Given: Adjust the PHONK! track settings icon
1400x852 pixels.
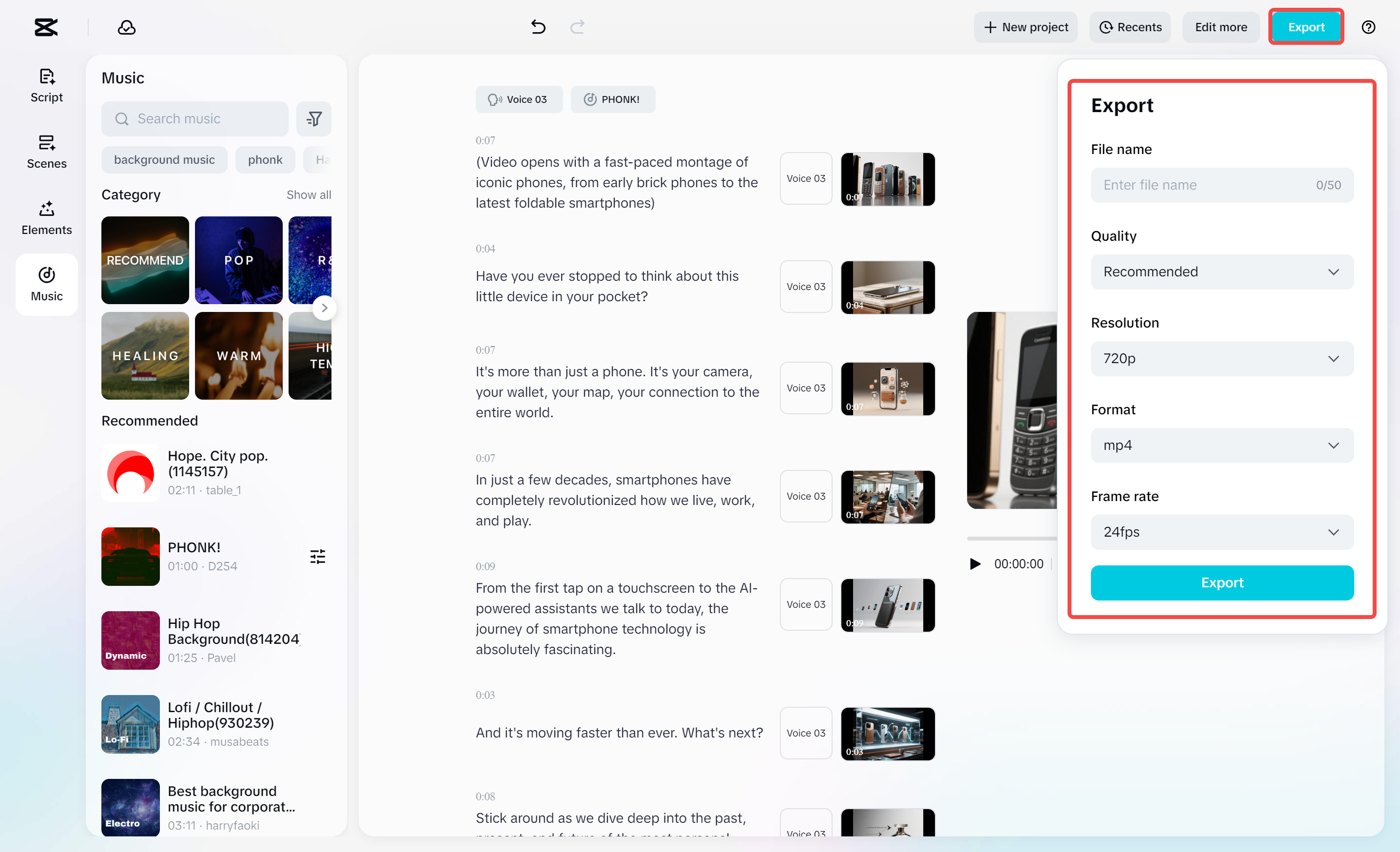Looking at the screenshot, I should click(318, 556).
